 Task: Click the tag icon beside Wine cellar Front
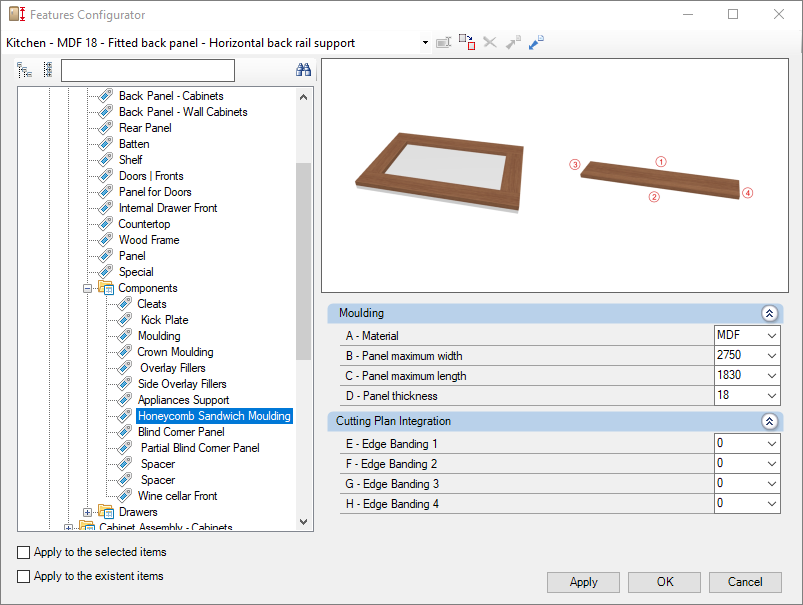(124, 495)
